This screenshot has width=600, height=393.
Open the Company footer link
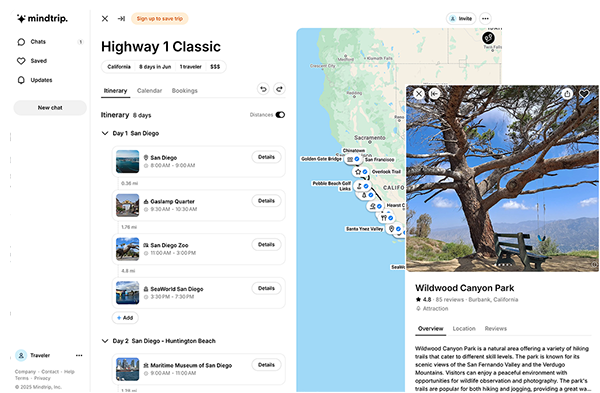coord(25,372)
